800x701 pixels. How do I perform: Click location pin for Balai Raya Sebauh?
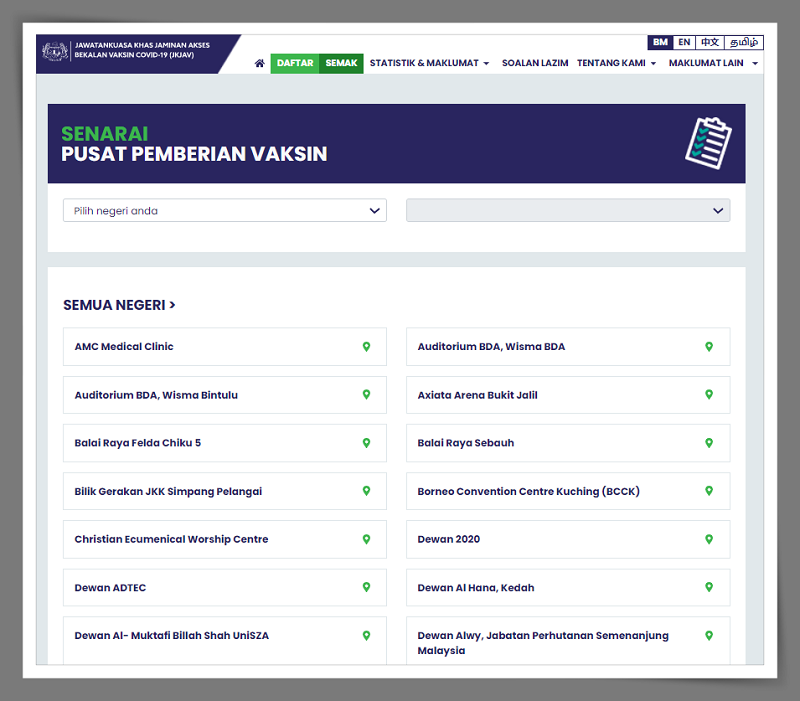click(709, 443)
